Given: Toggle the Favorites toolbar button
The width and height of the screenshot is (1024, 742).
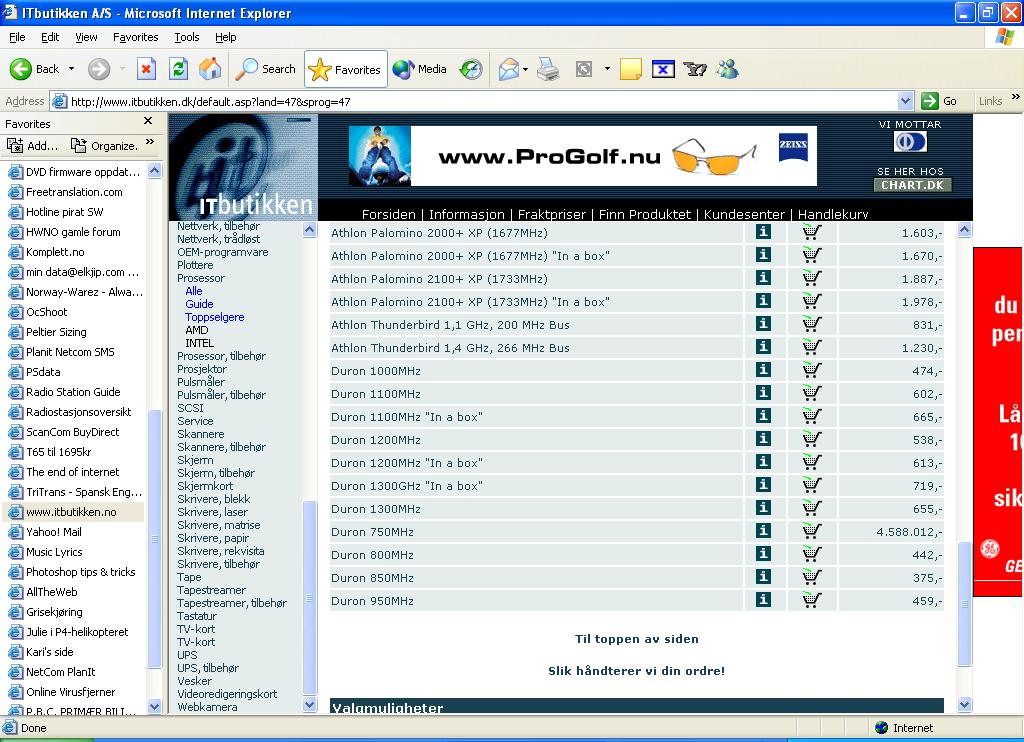Looking at the screenshot, I should point(345,69).
